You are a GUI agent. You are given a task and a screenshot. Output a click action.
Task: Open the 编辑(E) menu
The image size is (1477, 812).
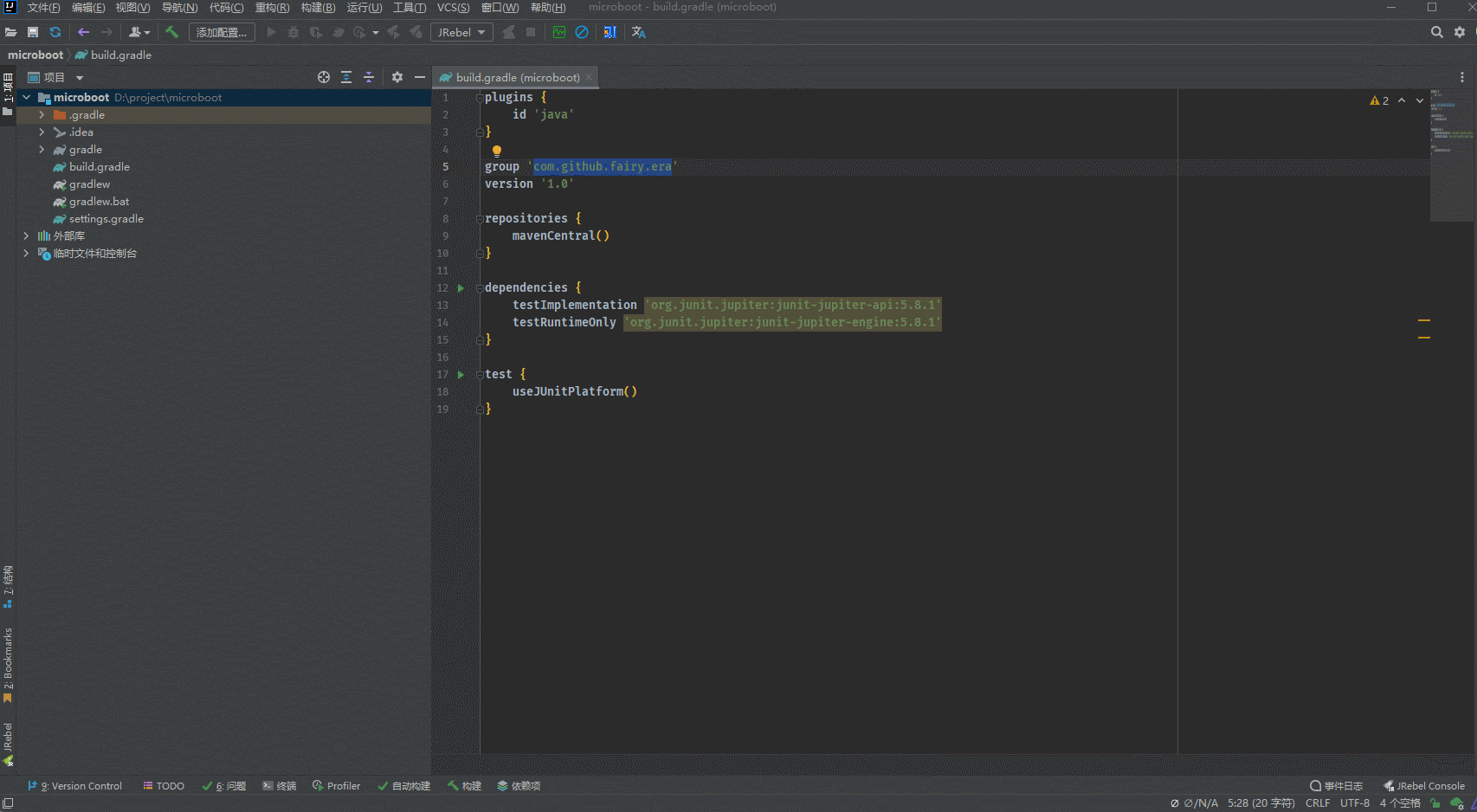pyautogui.click(x=88, y=8)
